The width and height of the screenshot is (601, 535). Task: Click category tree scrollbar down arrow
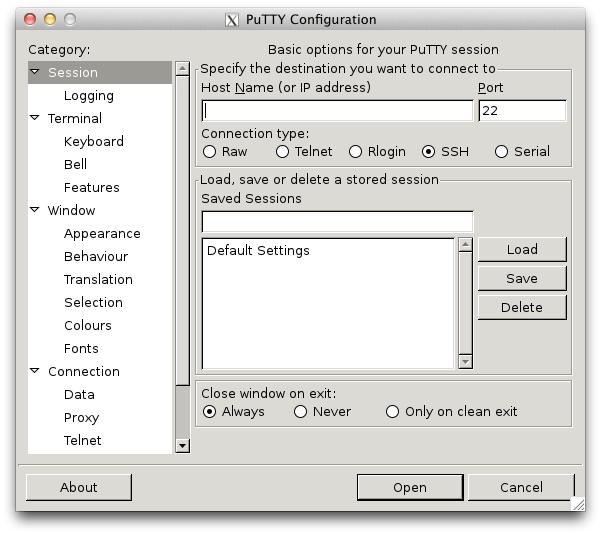[x=182, y=446]
